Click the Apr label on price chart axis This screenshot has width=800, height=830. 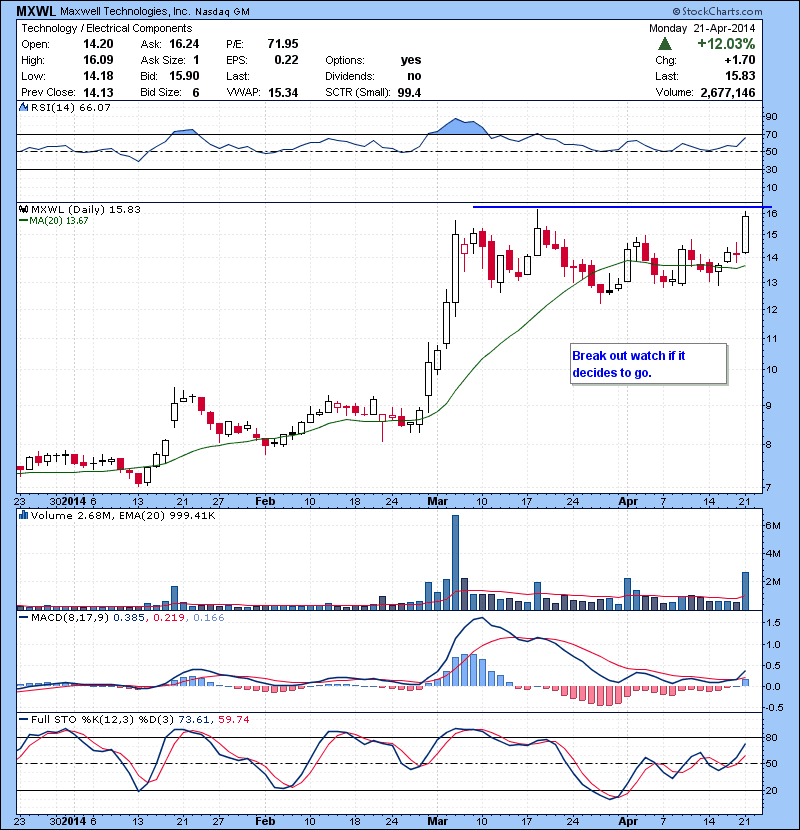[x=628, y=501]
